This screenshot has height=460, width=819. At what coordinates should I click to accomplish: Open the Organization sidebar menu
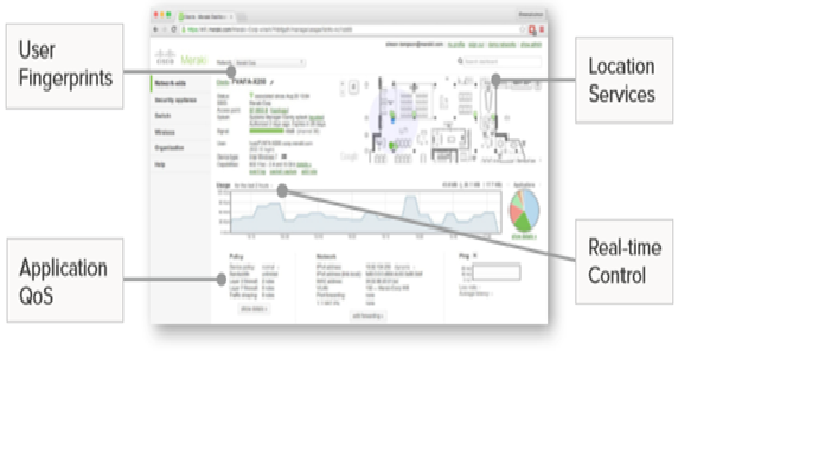click(169, 147)
